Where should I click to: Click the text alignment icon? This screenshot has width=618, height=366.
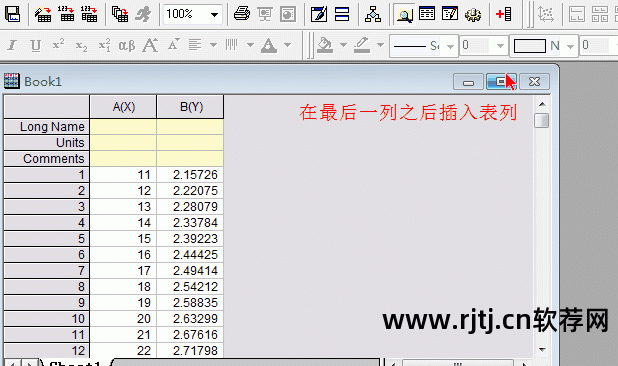(195, 45)
